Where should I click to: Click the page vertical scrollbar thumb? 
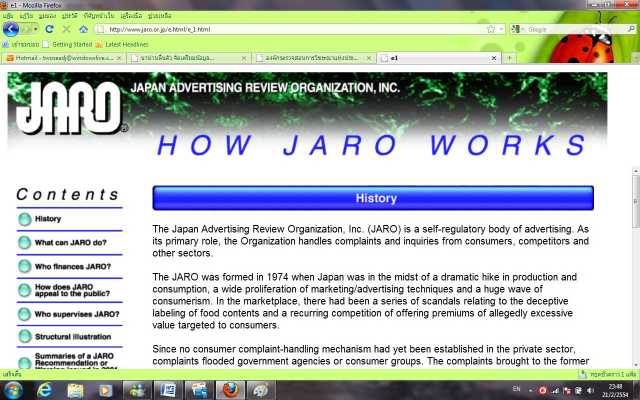tap(636, 201)
